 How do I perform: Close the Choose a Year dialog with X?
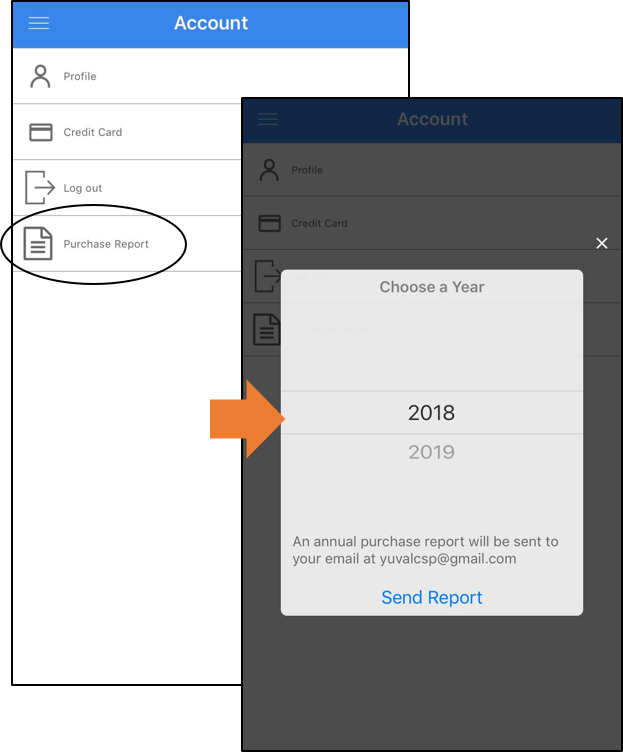tap(601, 243)
